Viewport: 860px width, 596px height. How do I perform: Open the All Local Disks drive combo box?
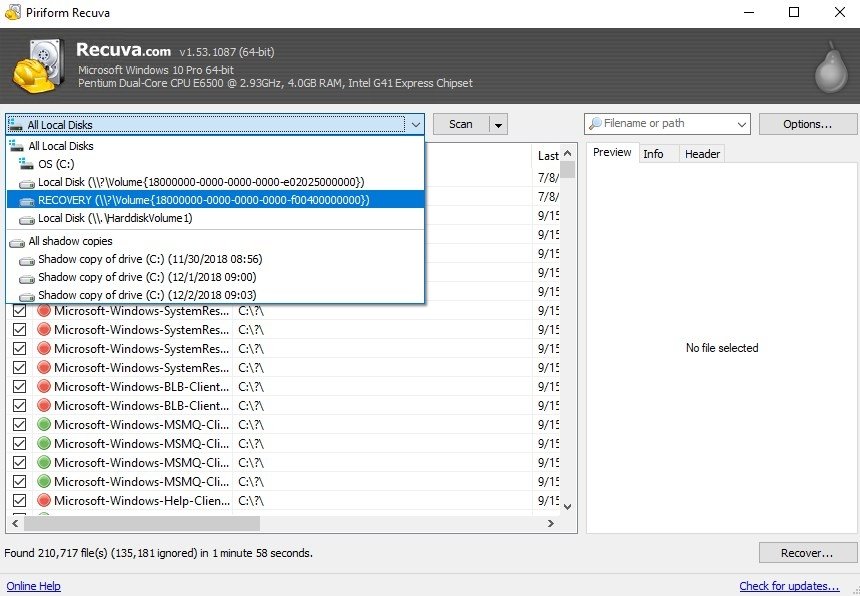(x=215, y=124)
